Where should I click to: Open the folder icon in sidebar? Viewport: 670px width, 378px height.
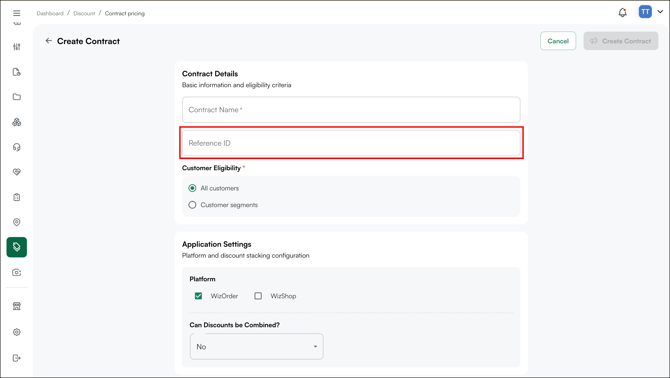17,97
